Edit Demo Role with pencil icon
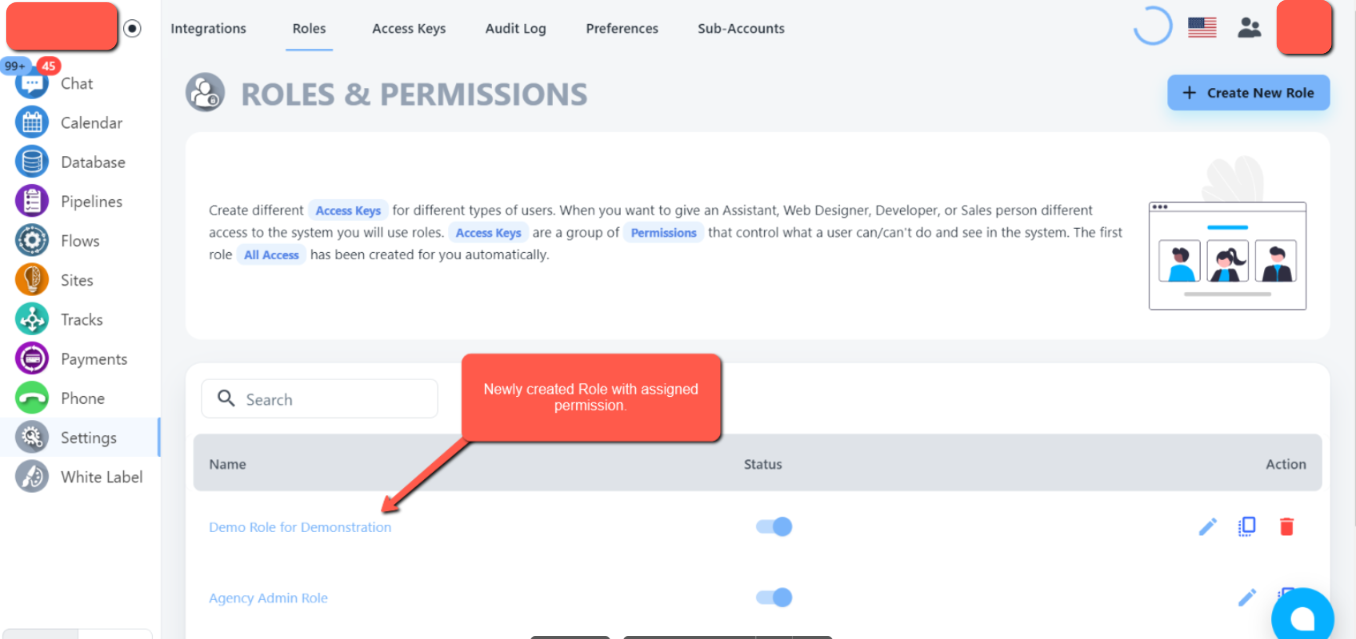The image size is (1356, 639). [x=1208, y=527]
